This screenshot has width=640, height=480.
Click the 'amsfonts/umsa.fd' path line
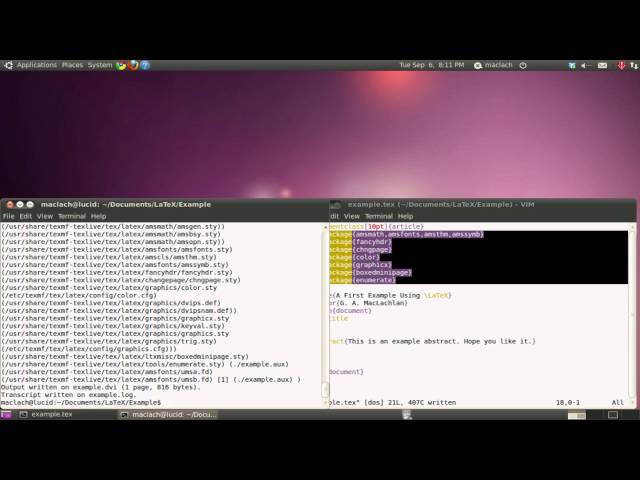pos(107,372)
